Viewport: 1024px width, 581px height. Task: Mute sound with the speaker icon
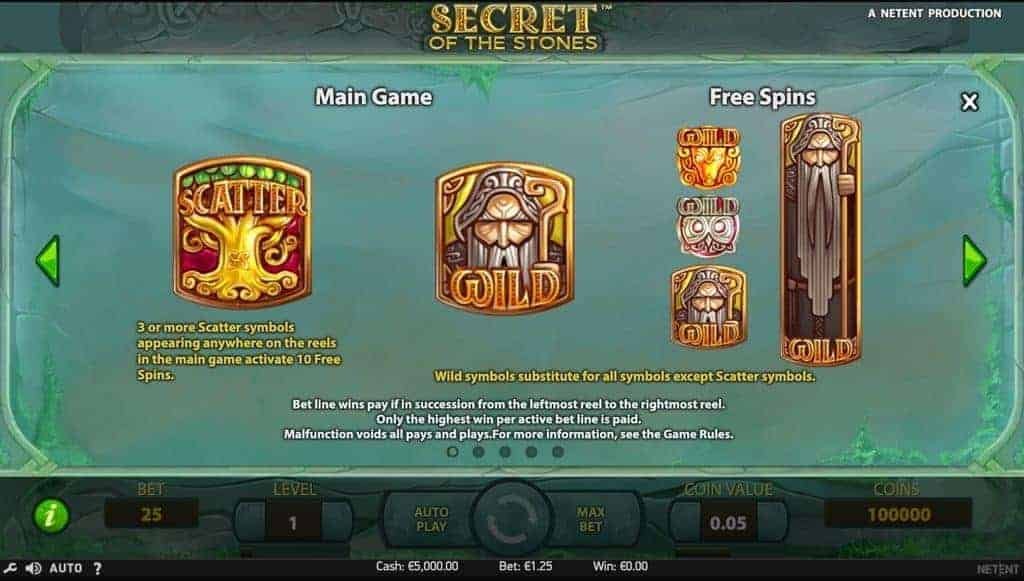33,568
